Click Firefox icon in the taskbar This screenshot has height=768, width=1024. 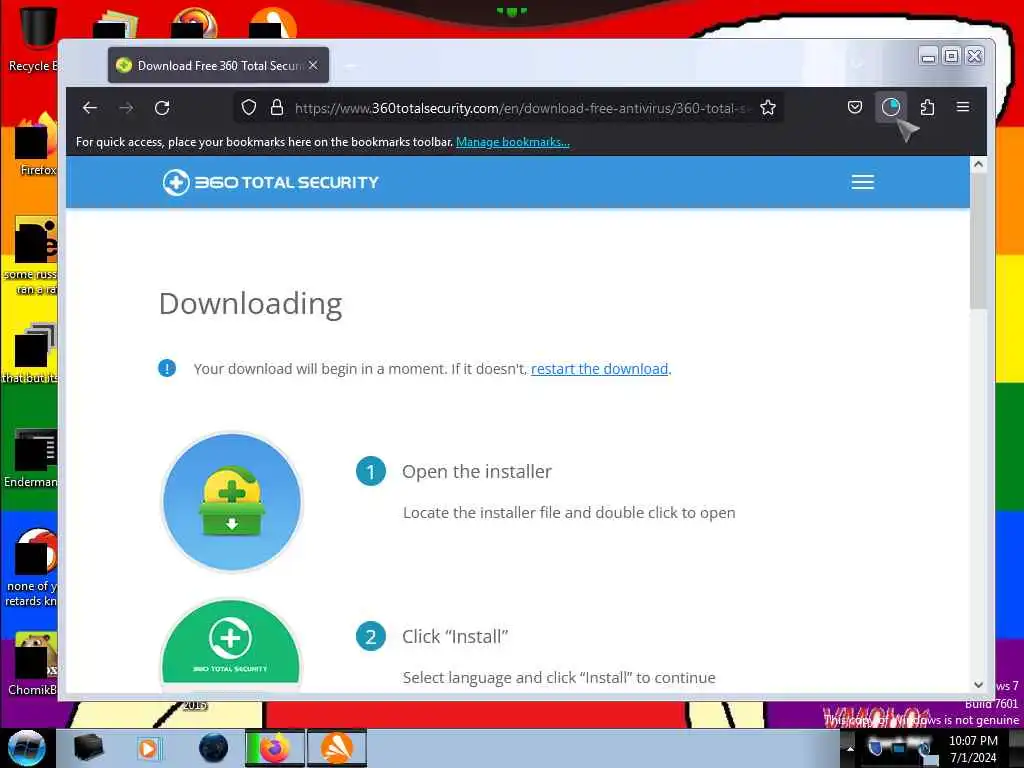tap(274, 748)
